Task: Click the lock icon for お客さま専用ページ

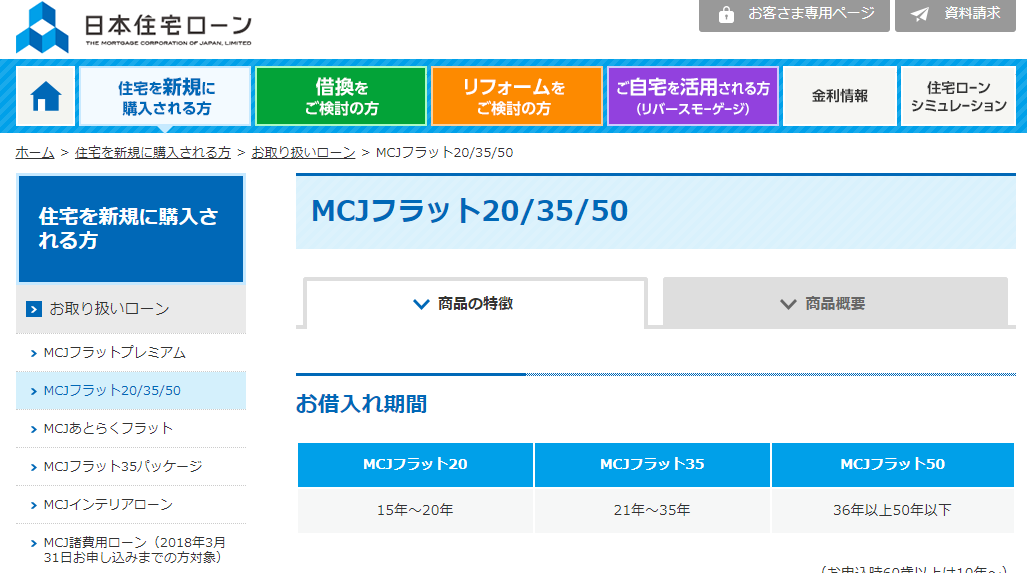Action: coord(726,14)
